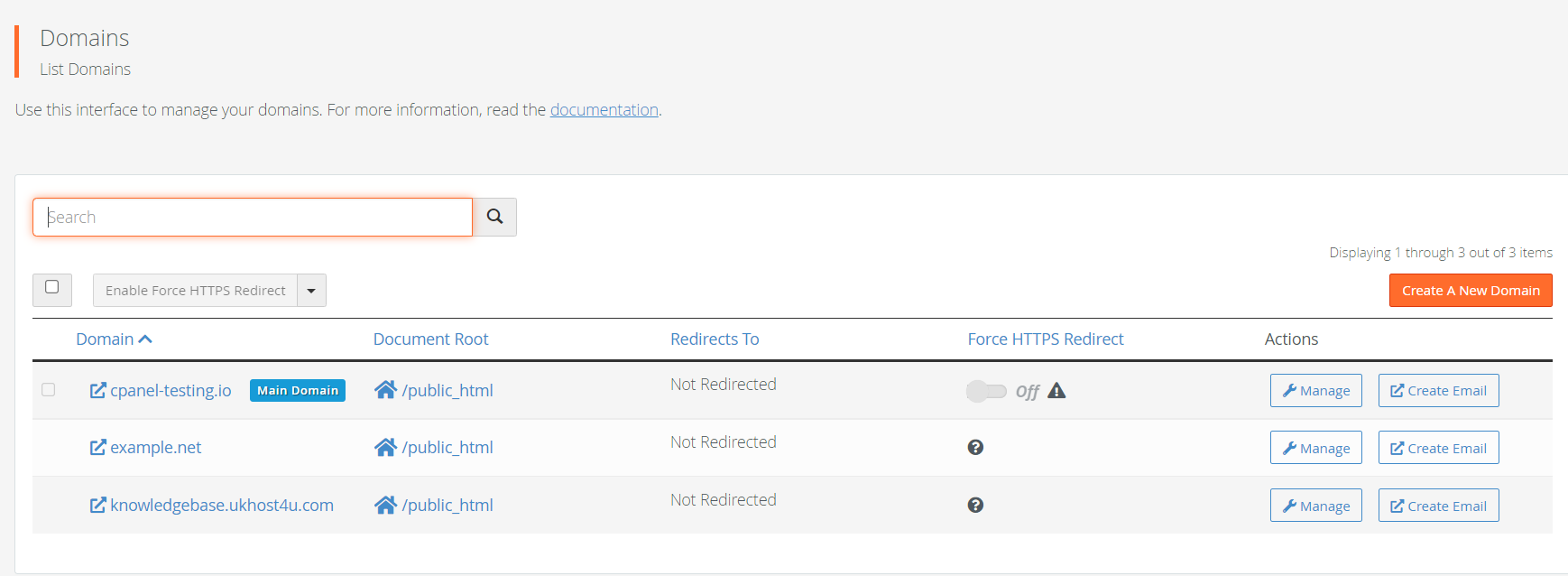Click the help question icon for example.net
This screenshot has width=1568, height=576.
pyautogui.click(x=975, y=448)
